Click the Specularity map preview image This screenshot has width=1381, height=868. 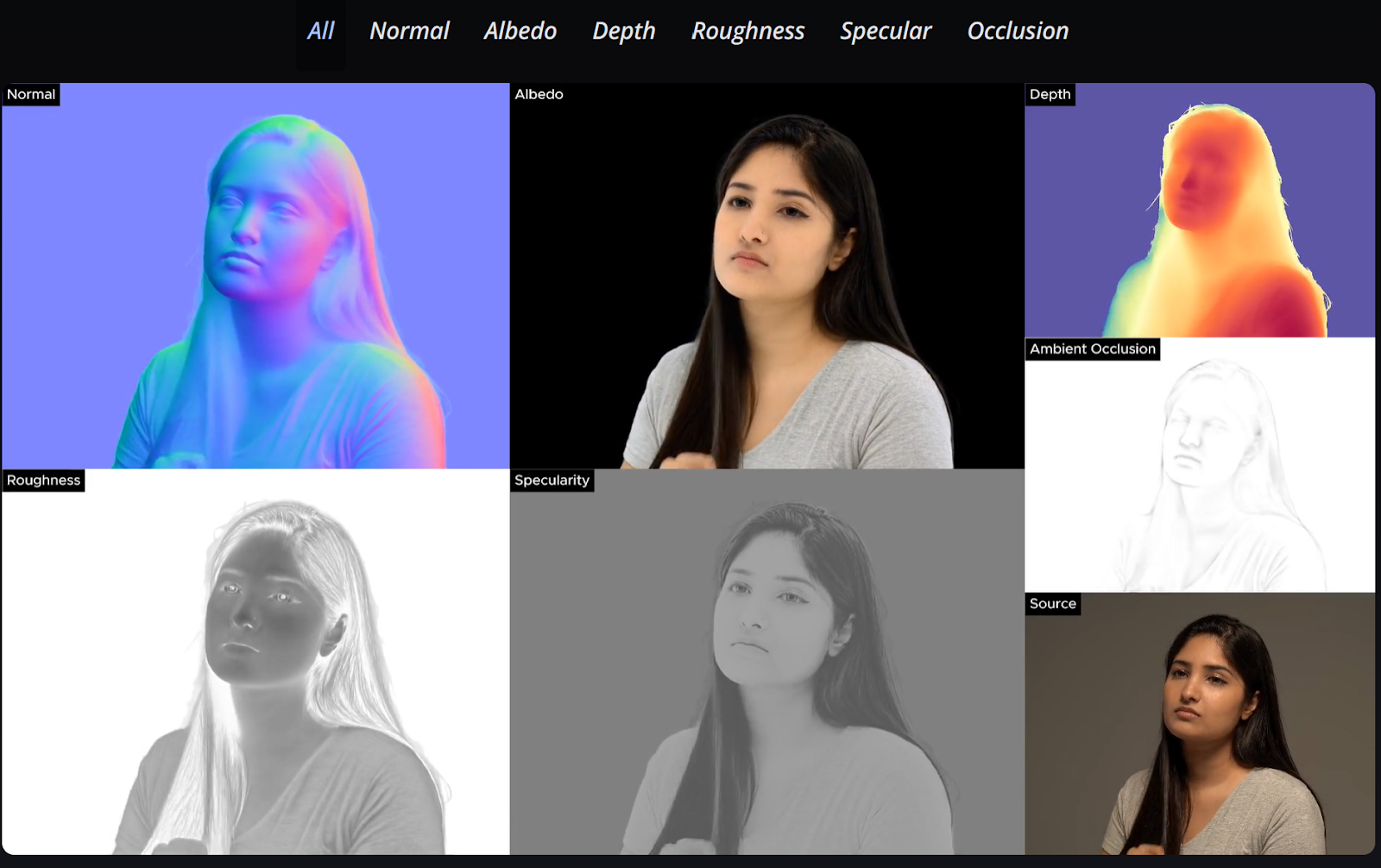[x=767, y=662]
